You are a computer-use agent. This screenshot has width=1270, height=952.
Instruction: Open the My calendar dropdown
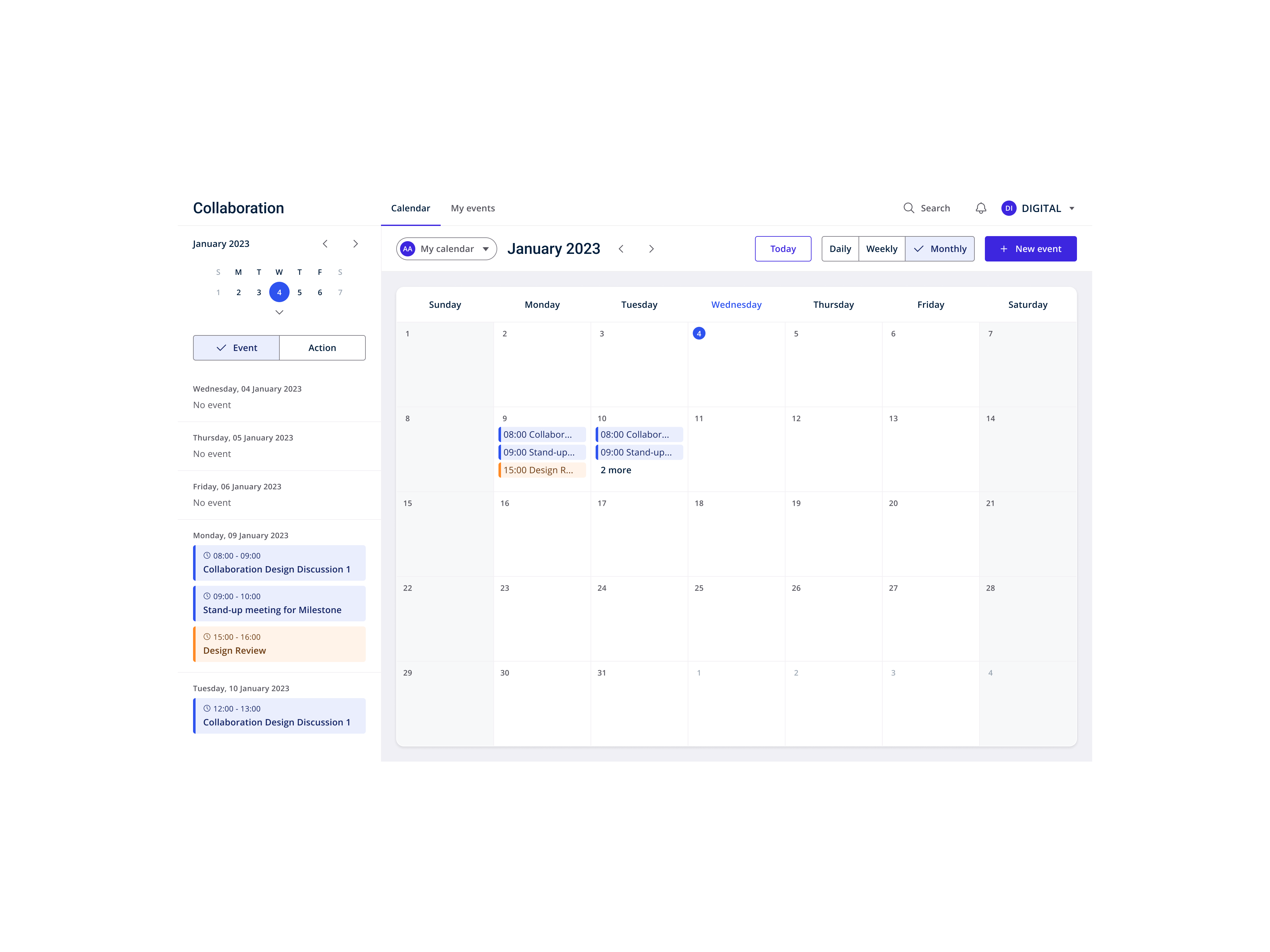pyautogui.click(x=446, y=248)
